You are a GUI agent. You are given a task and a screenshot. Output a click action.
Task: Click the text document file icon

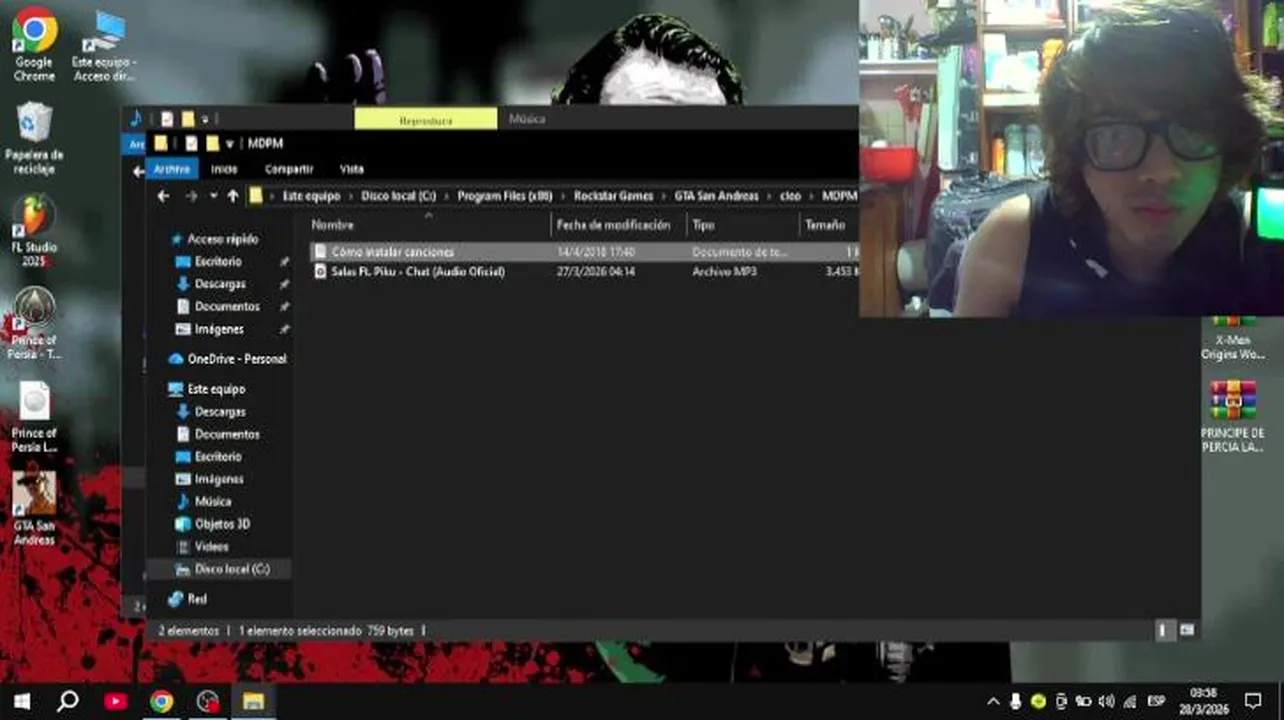coord(320,252)
